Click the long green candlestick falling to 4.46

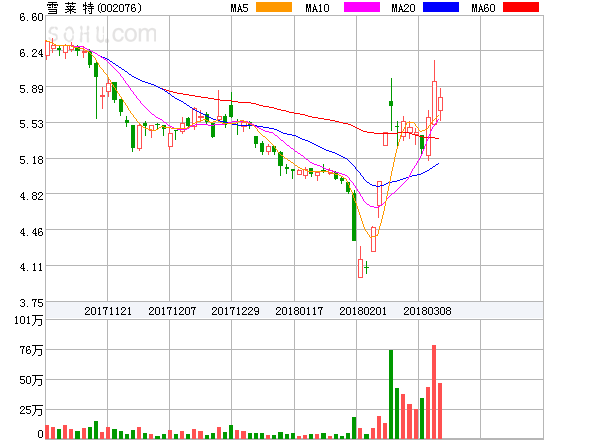[x=354, y=217]
